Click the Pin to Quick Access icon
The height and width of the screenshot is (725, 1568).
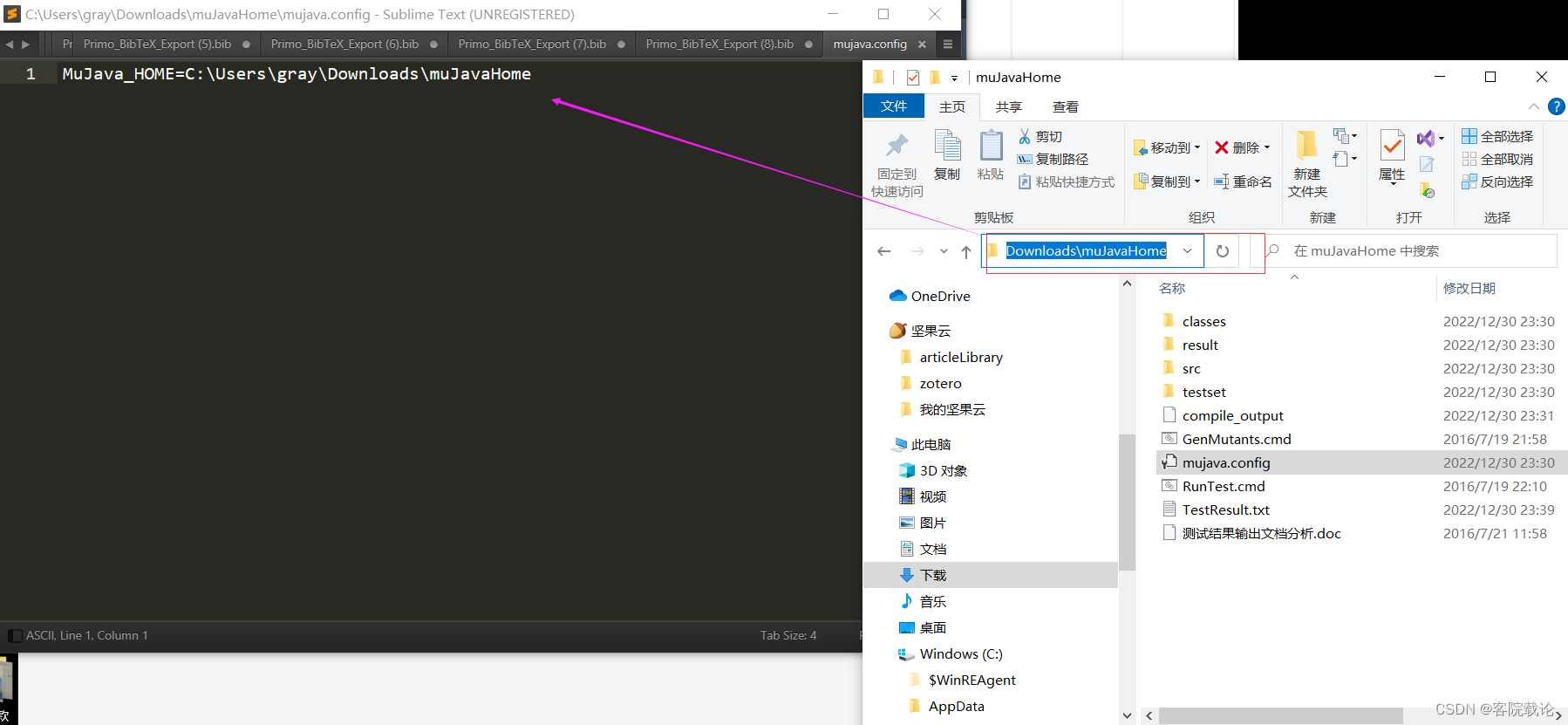pos(897,145)
